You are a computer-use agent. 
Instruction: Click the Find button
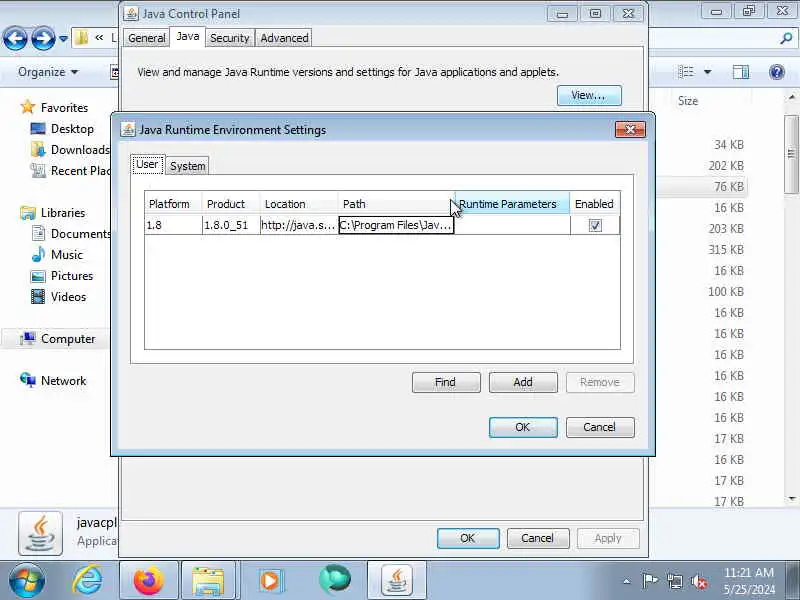tap(446, 382)
